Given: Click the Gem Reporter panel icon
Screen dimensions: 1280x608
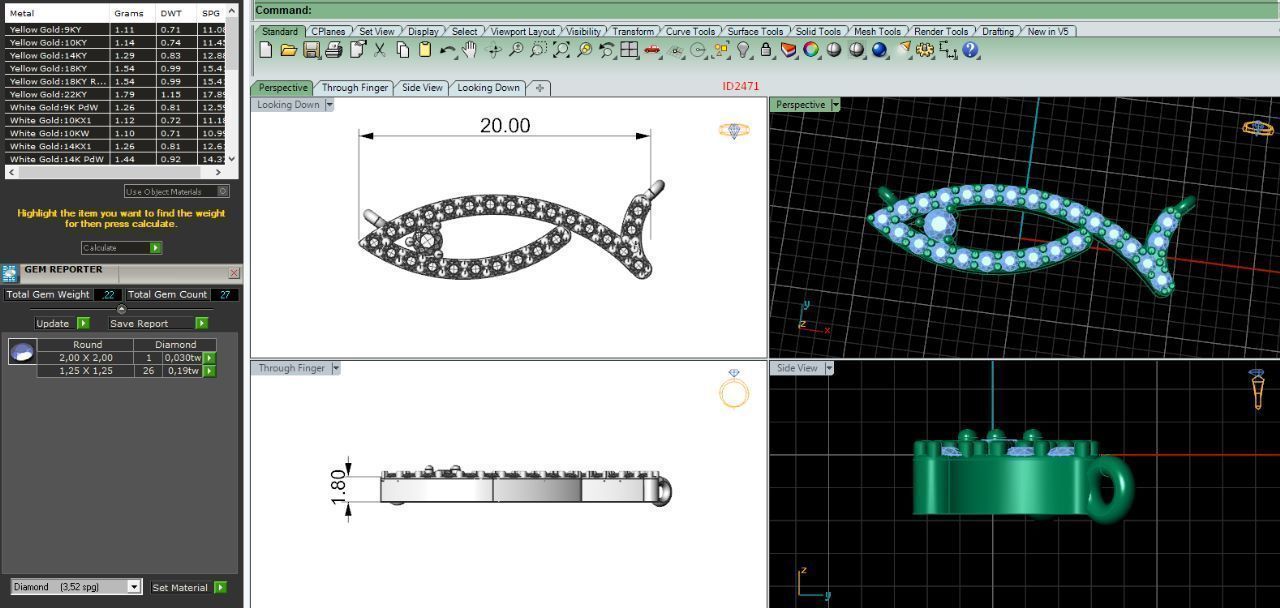Looking at the screenshot, I should 10,273.
